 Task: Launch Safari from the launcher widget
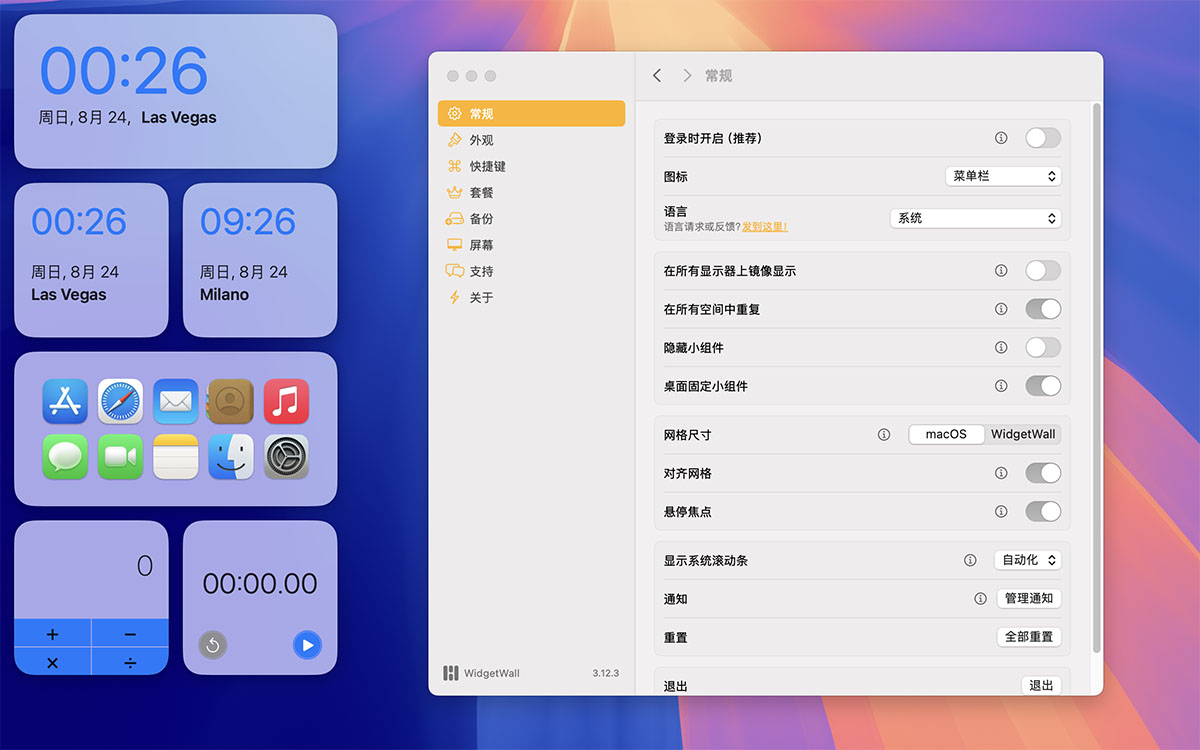(120, 401)
